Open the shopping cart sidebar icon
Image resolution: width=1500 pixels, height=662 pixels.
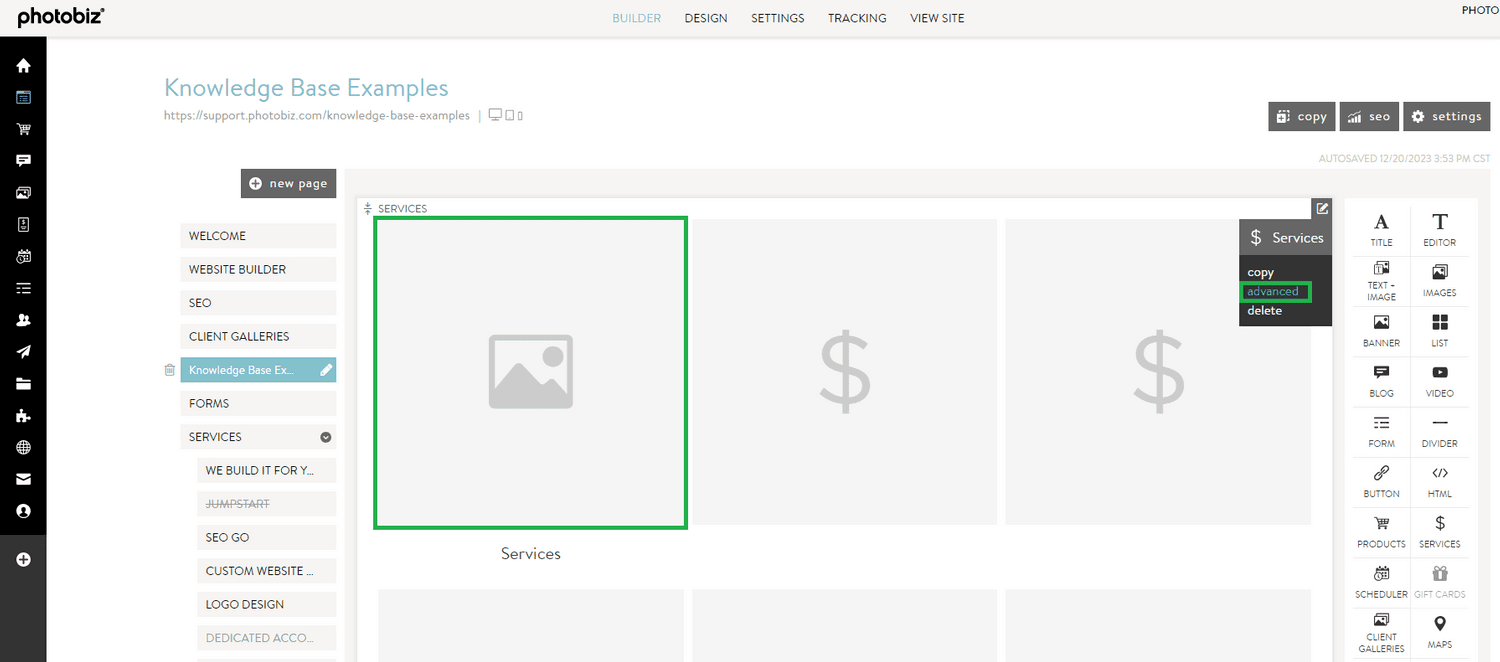[23, 129]
